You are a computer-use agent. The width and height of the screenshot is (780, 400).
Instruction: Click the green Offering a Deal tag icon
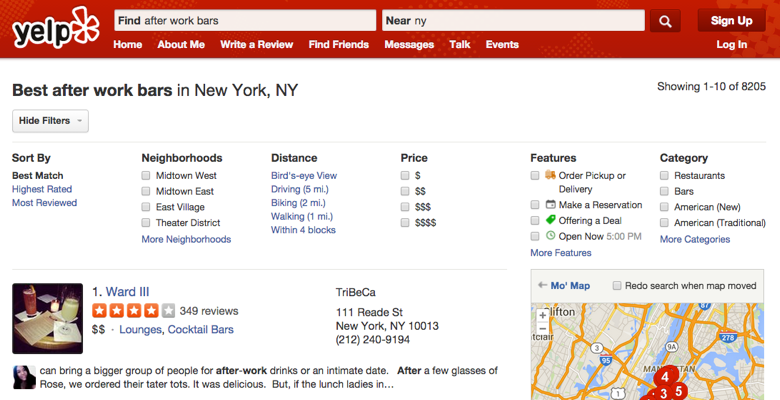pyautogui.click(x=550, y=220)
